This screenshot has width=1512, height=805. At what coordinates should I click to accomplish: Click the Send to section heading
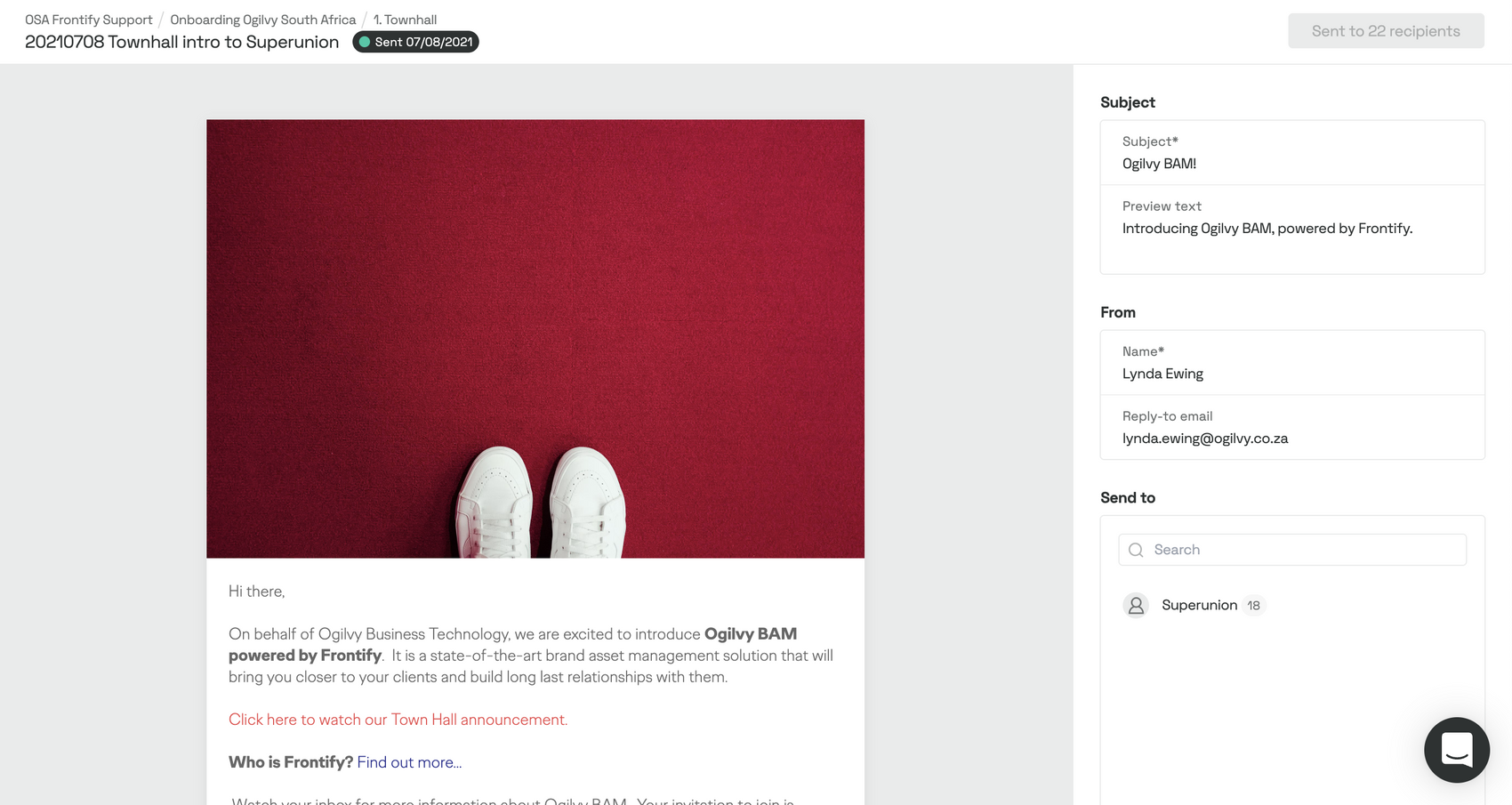pos(1128,498)
